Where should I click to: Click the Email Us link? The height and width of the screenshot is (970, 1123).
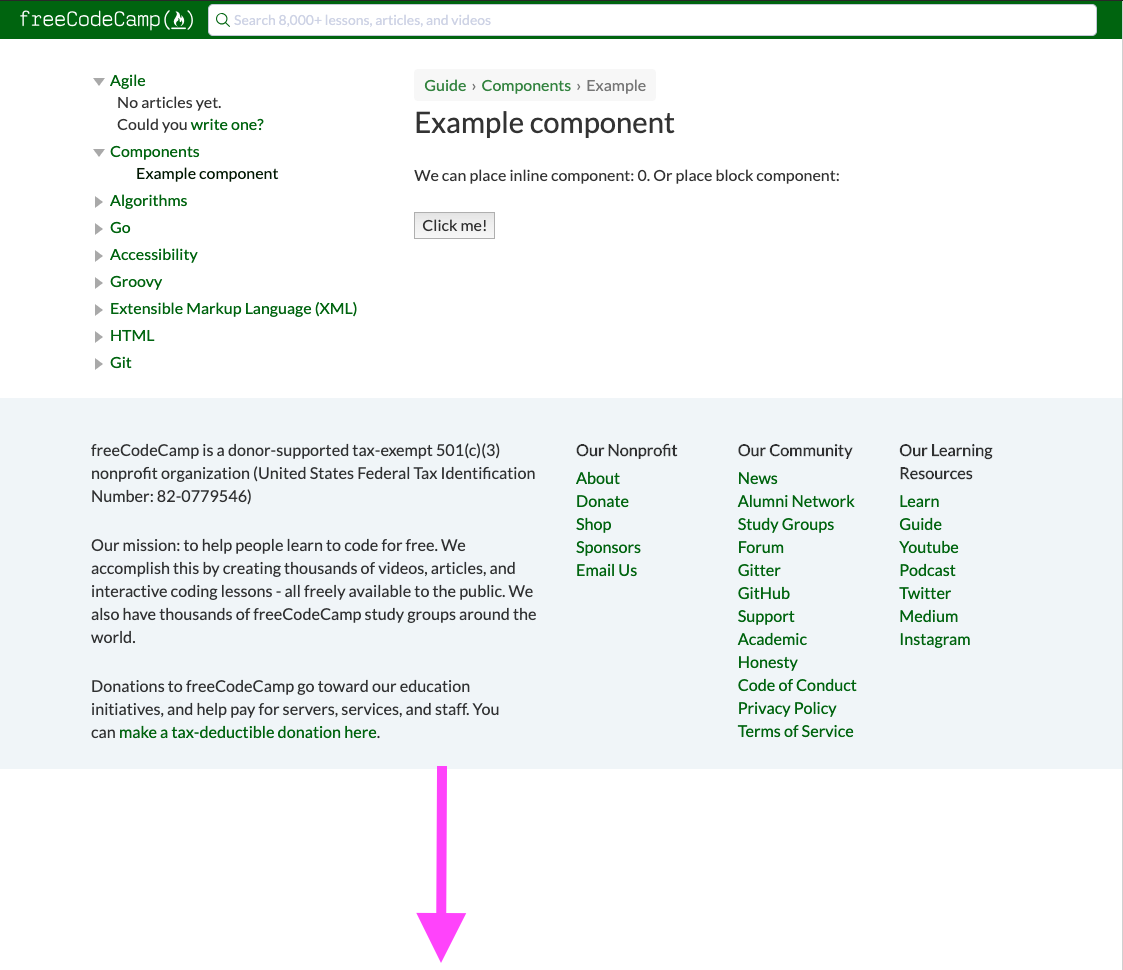[606, 570]
